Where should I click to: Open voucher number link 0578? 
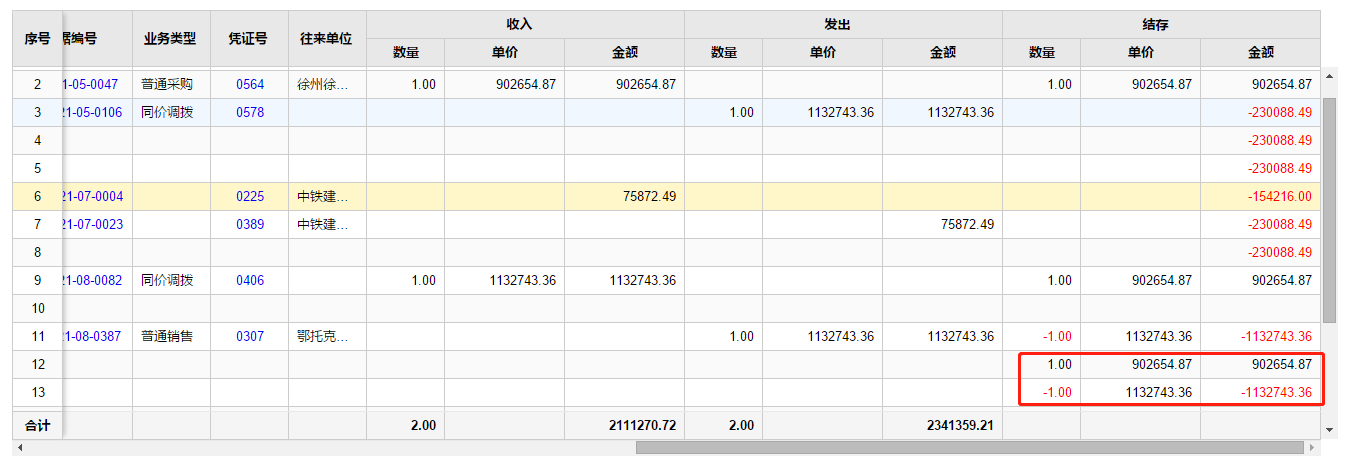pyautogui.click(x=250, y=113)
